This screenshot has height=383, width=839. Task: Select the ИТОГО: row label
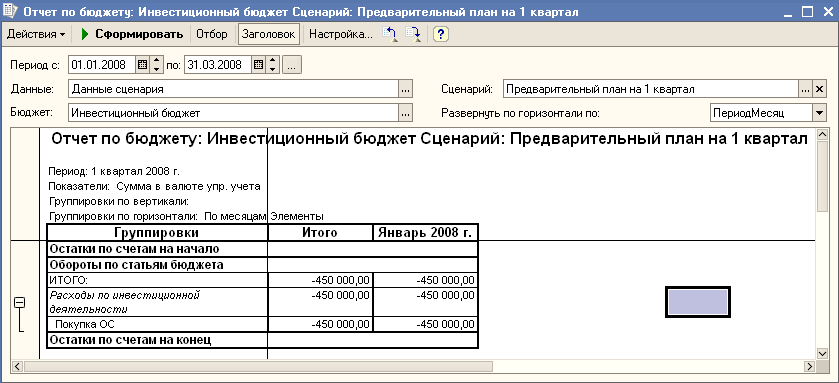pyautogui.click(x=157, y=280)
